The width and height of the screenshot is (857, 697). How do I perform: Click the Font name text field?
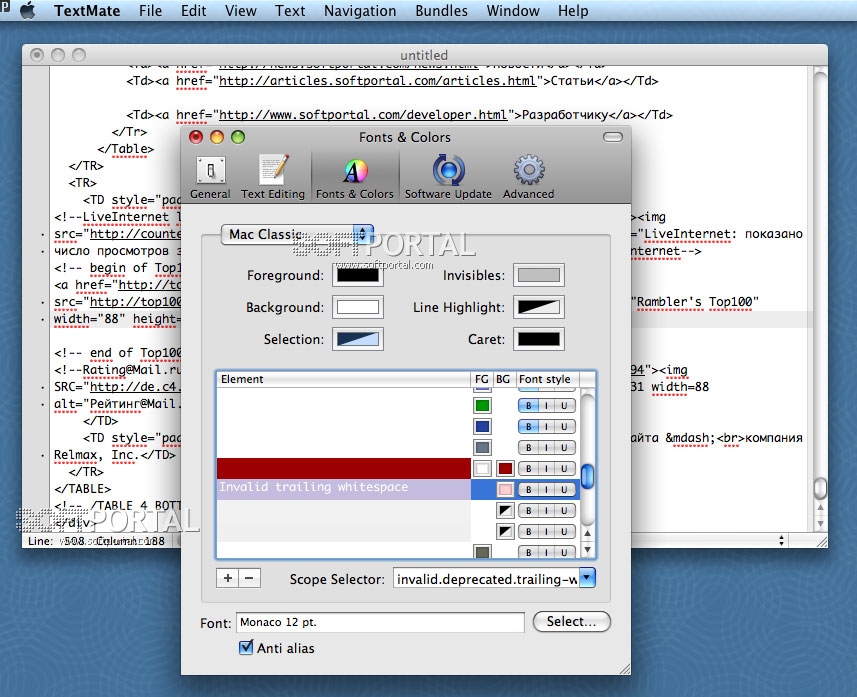[380, 622]
